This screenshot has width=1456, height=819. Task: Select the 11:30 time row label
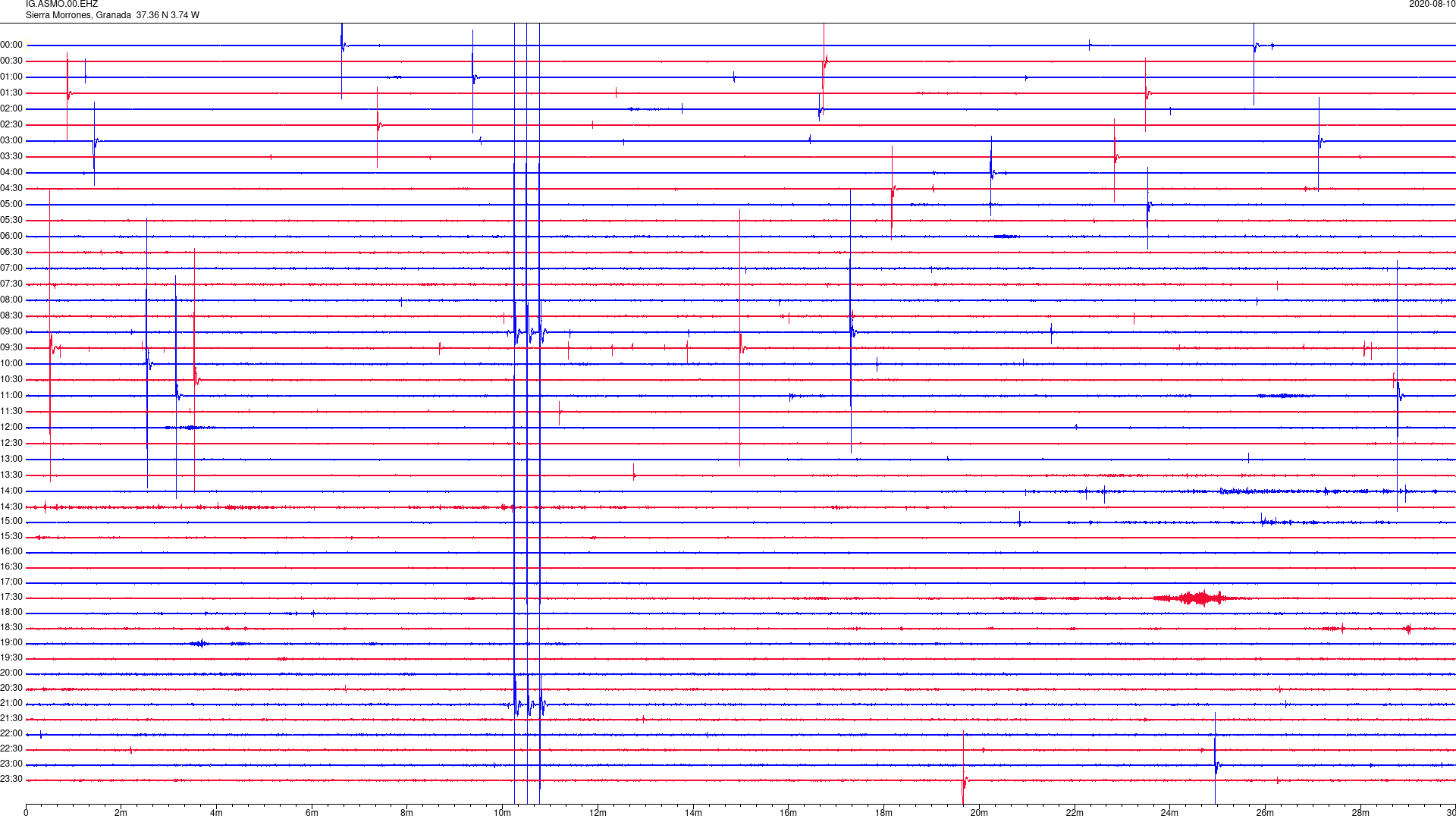(x=11, y=412)
